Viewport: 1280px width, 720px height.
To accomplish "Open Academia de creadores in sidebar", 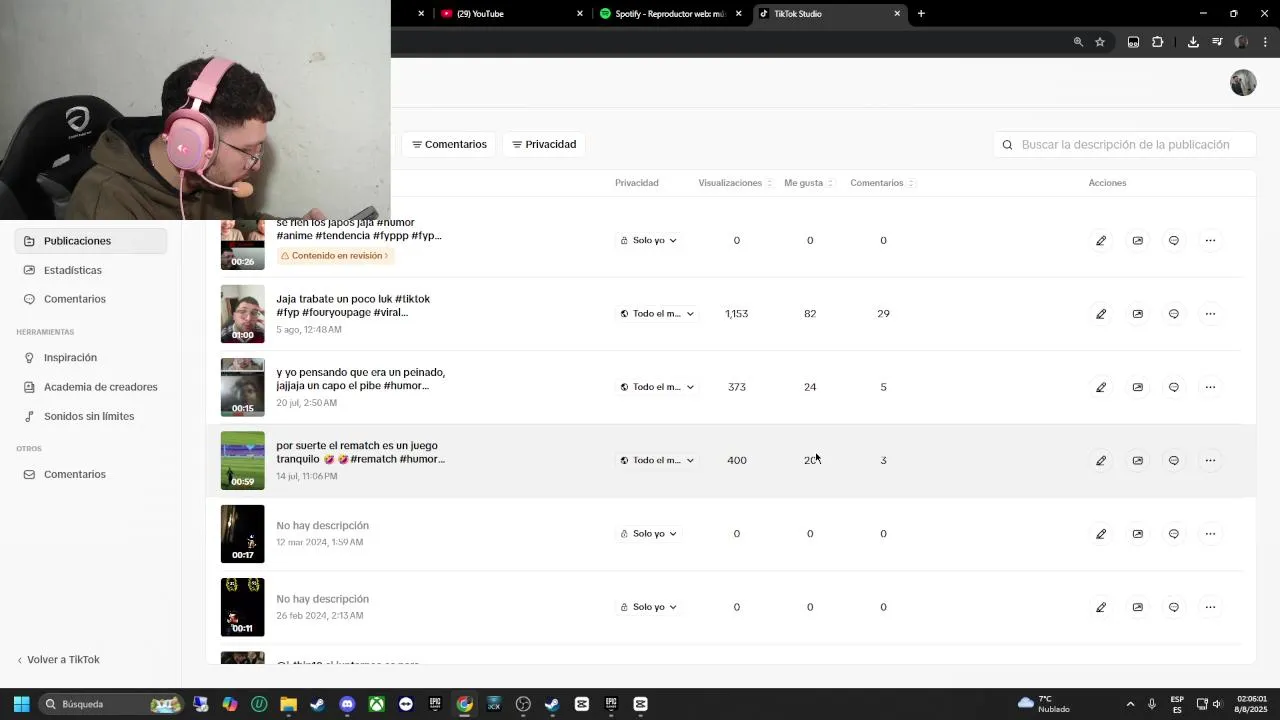I will pos(91,387).
